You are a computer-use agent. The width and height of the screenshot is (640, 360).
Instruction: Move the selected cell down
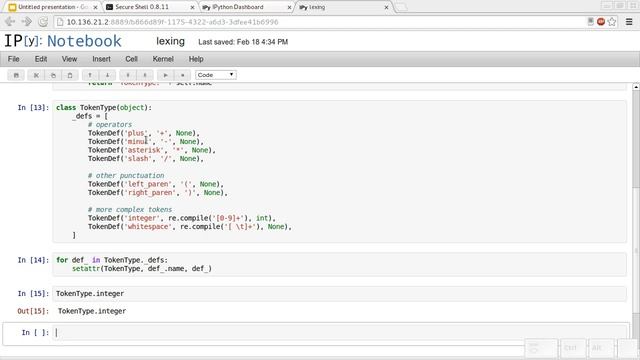coord(107,75)
